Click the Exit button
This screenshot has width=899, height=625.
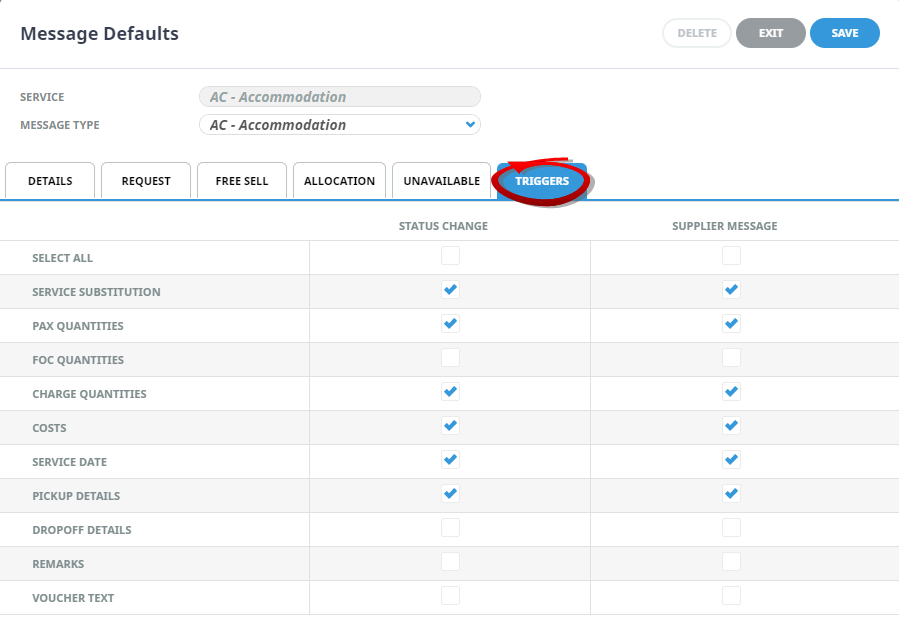click(770, 33)
